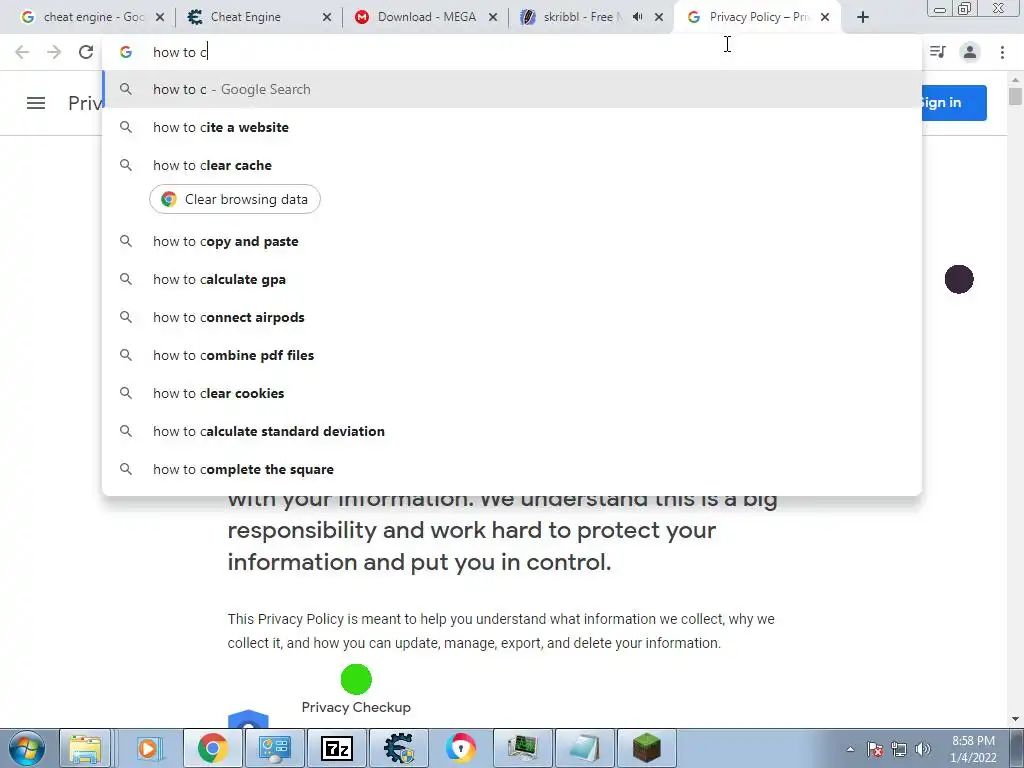Click the address bar with 'how to c'
The width and height of the screenshot is (1024, 768).
pyautogui.click(x=512, y=52)
